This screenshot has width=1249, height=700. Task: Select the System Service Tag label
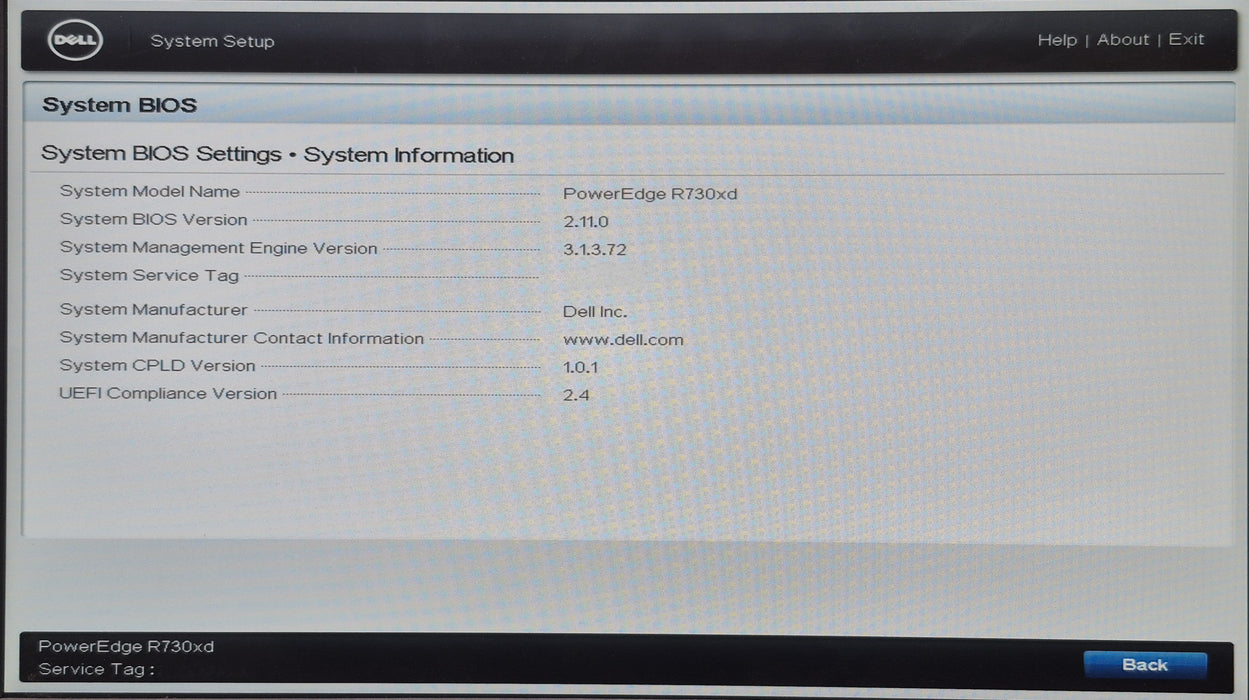(x=149, y=275)
